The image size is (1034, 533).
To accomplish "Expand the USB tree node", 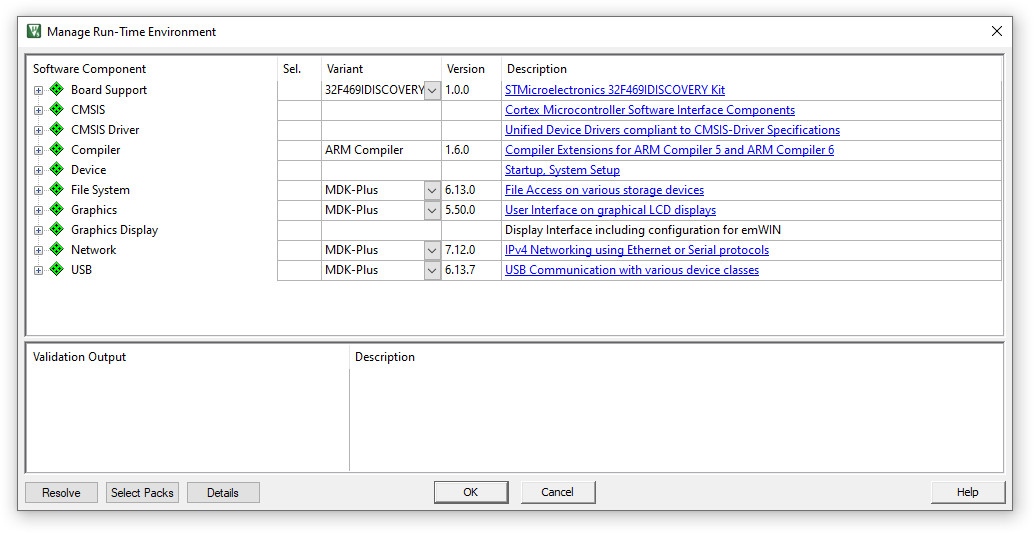I will click(38, 270).
